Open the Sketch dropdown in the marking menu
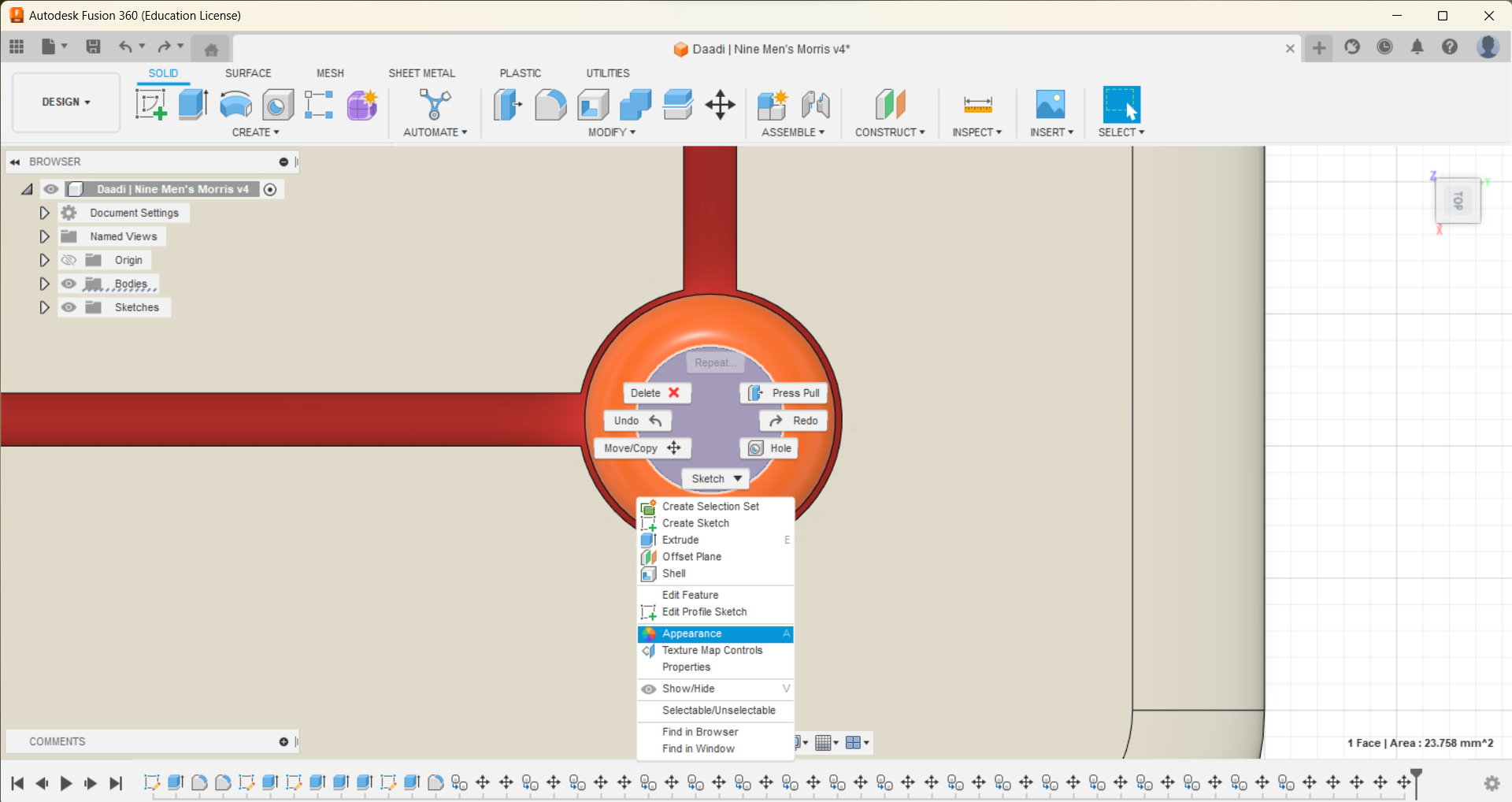The height and width of the screenshot is (802, 1512). point(714,478)
